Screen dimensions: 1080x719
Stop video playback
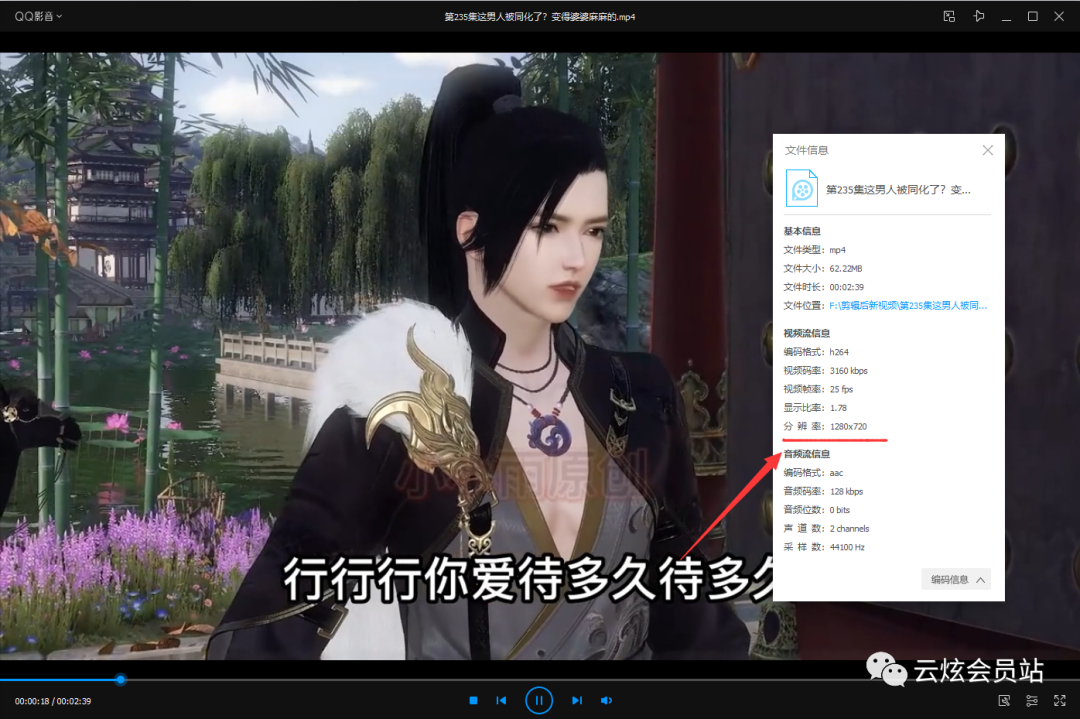pos(473,700)
